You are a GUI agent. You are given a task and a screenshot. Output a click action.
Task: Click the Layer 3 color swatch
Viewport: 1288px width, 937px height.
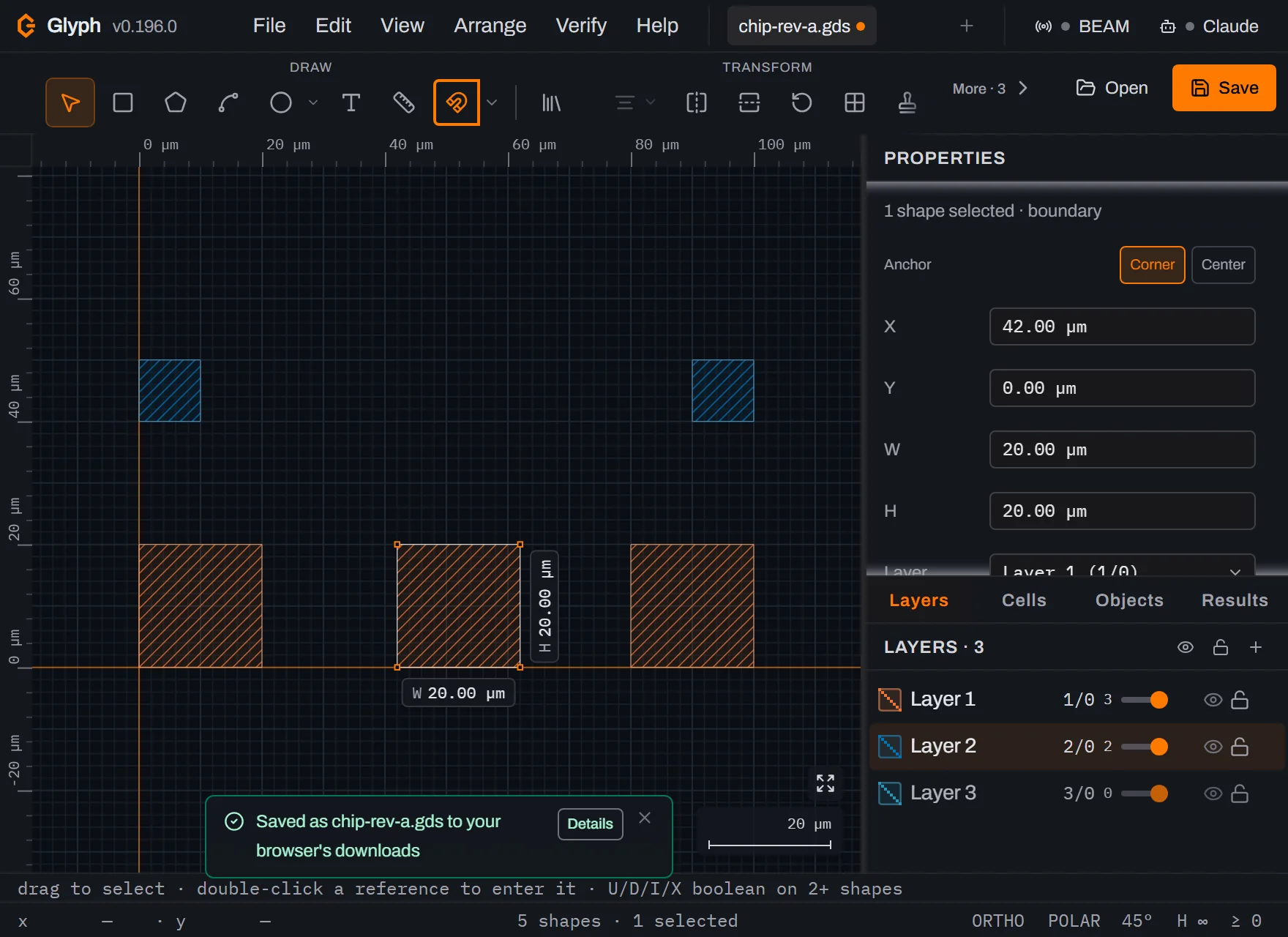[890, 794]
